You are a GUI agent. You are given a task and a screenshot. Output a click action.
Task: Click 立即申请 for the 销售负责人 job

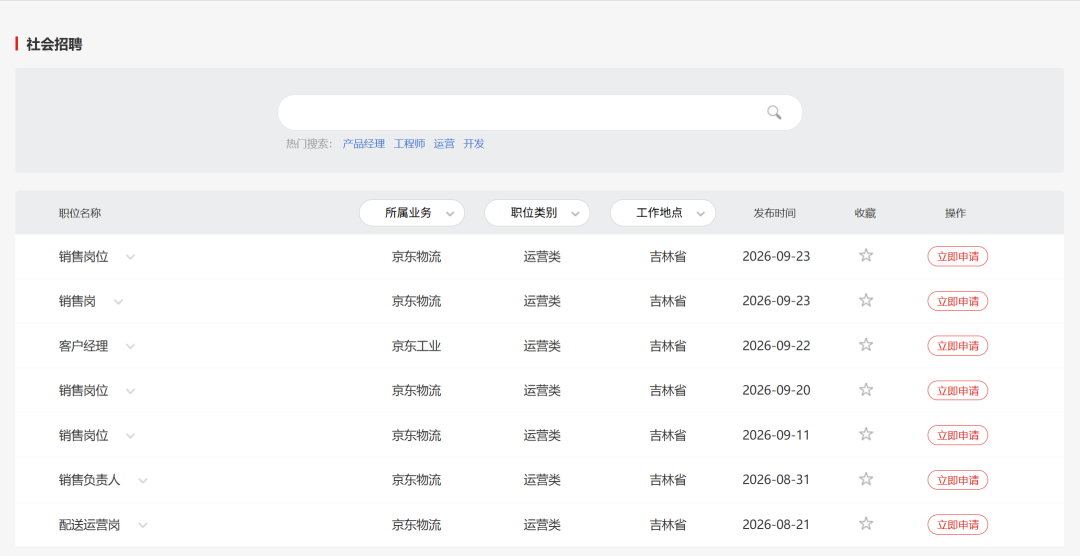coord(957,480)
